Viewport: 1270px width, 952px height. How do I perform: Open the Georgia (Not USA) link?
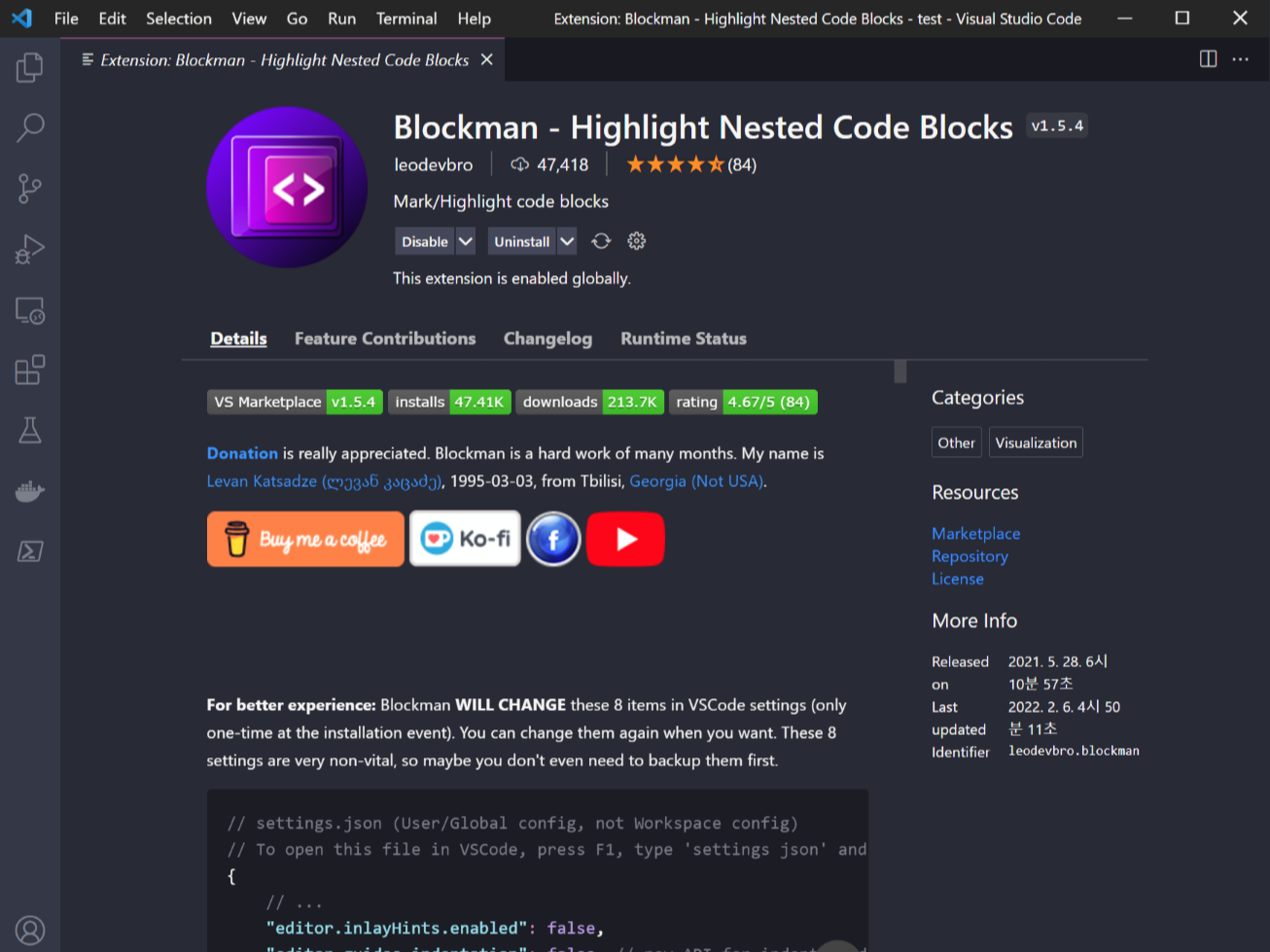click(x=696, y=481)
